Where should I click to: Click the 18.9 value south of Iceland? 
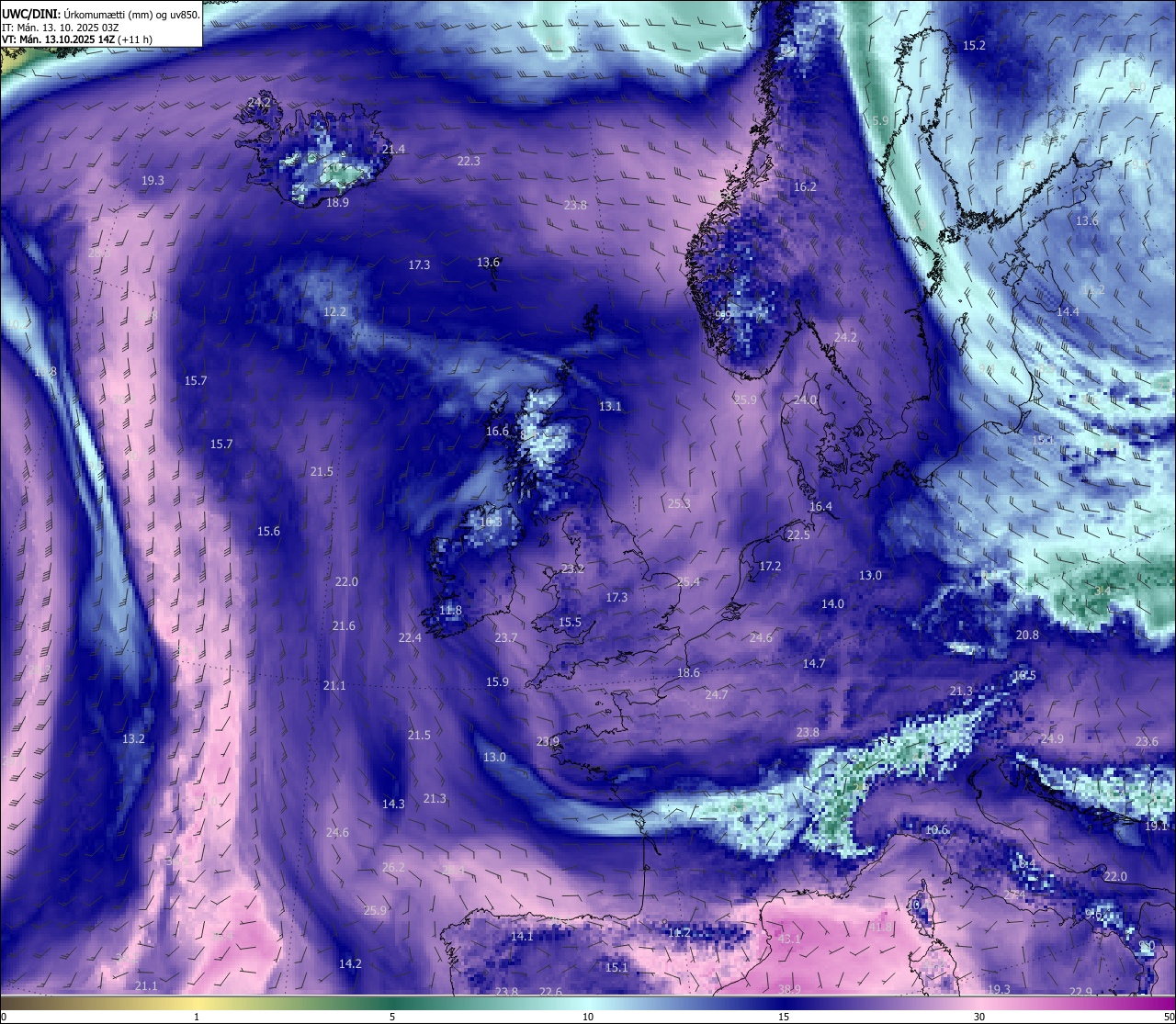point(337,202)
